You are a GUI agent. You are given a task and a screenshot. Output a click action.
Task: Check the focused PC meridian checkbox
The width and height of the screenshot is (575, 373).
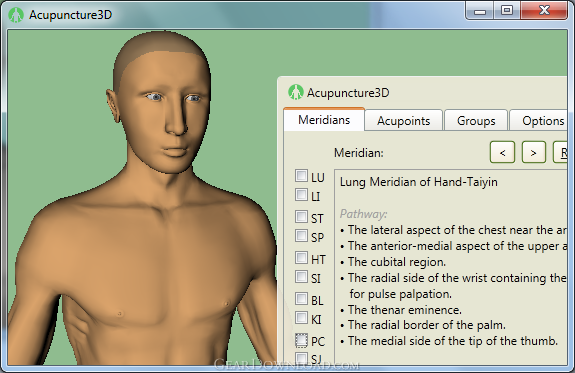[x=301, y=340]
